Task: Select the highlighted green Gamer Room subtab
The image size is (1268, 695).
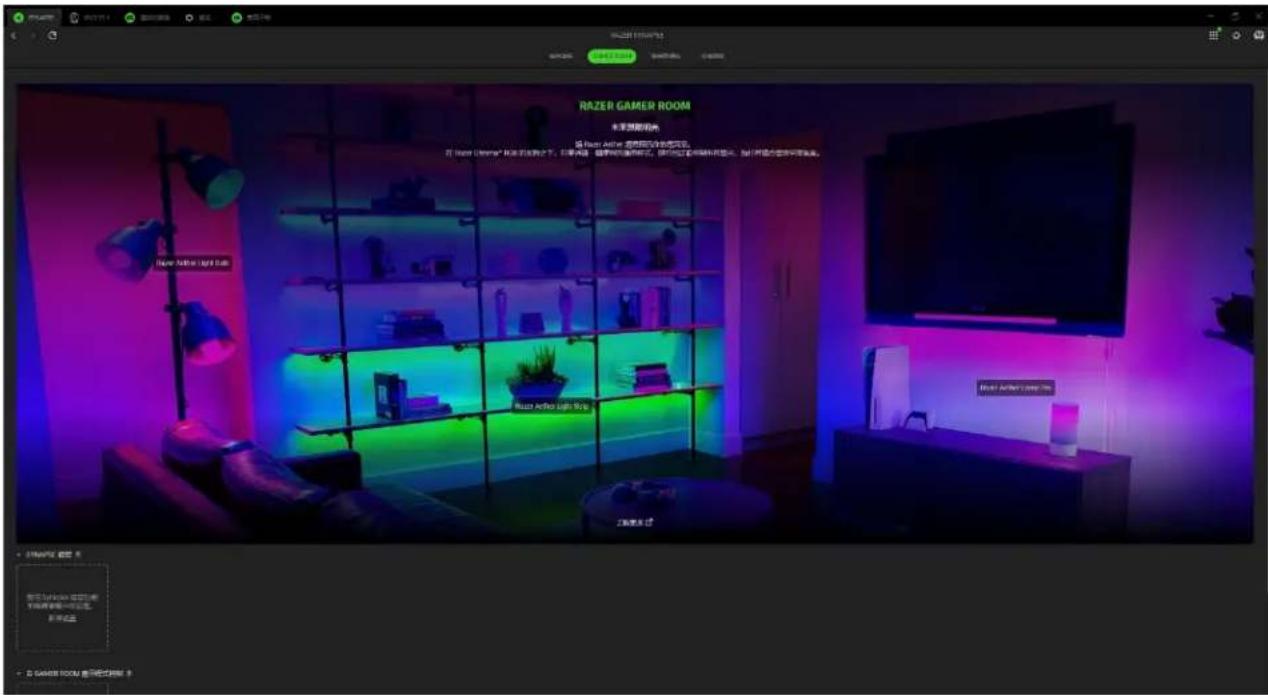Action: click(x=611, y=56)
